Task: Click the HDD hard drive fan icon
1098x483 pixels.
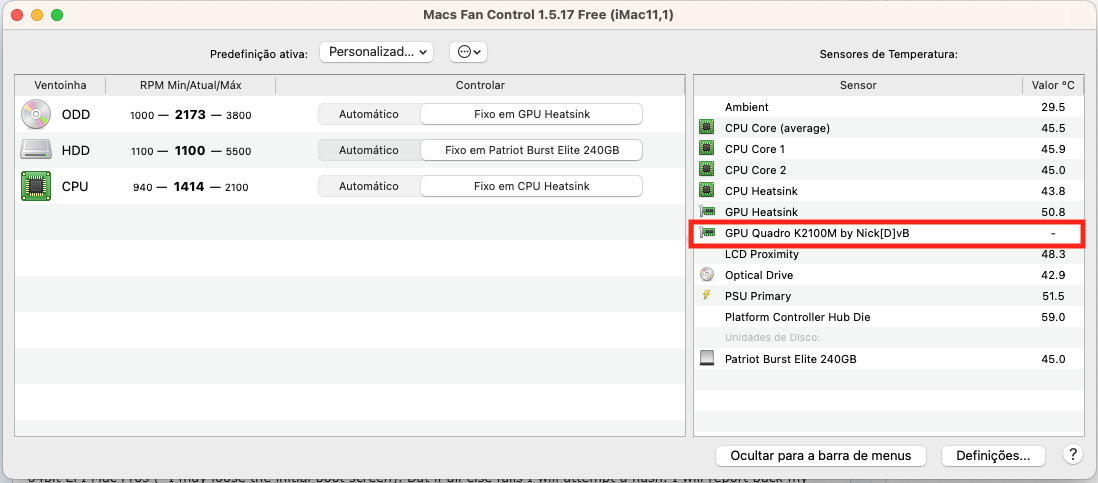Action: click(x=35, y=151)
